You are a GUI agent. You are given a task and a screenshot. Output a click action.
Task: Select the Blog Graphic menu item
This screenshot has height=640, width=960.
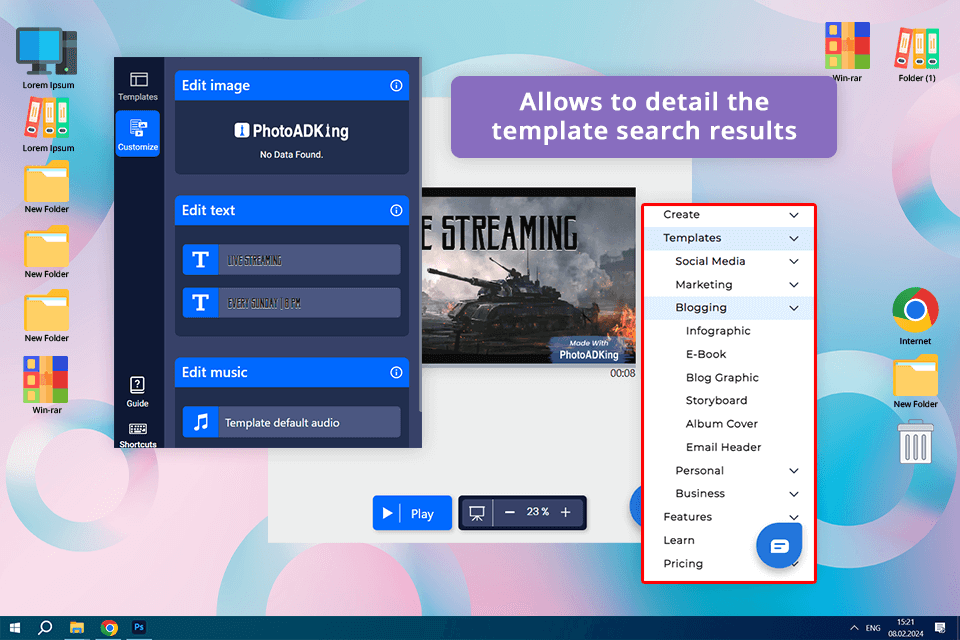point(722,378)
